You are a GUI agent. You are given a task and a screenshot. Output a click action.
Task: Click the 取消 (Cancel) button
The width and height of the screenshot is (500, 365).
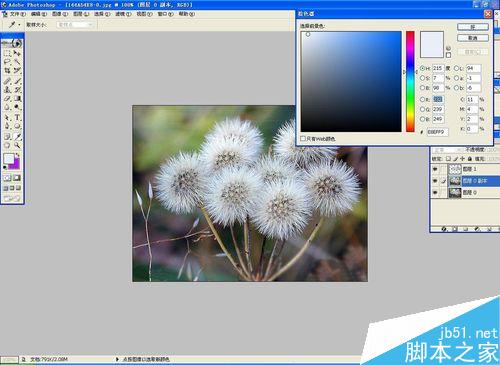473,38
